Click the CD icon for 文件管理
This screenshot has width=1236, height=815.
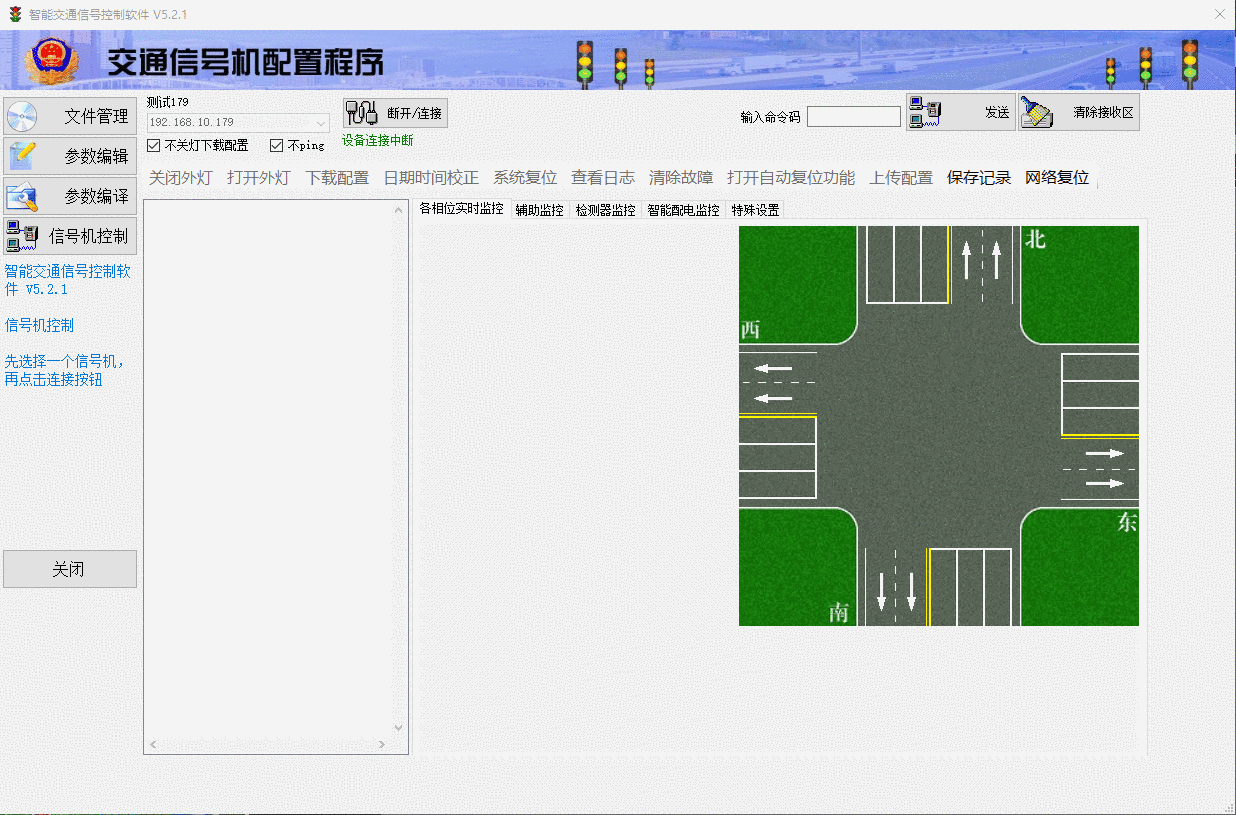click(x=21, y=116)
